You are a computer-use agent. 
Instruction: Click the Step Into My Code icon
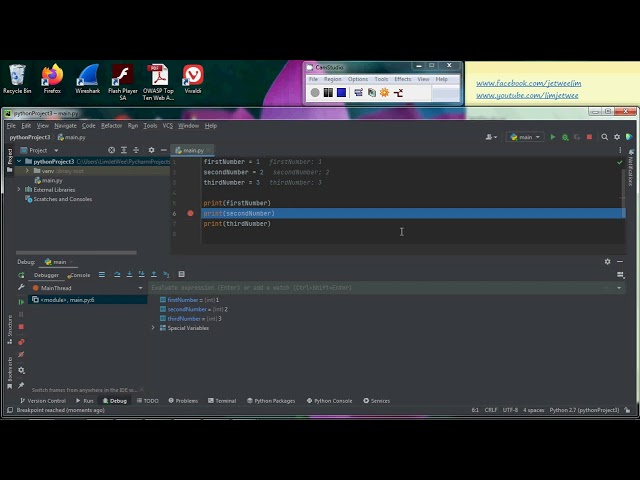(x=141, y=275)
